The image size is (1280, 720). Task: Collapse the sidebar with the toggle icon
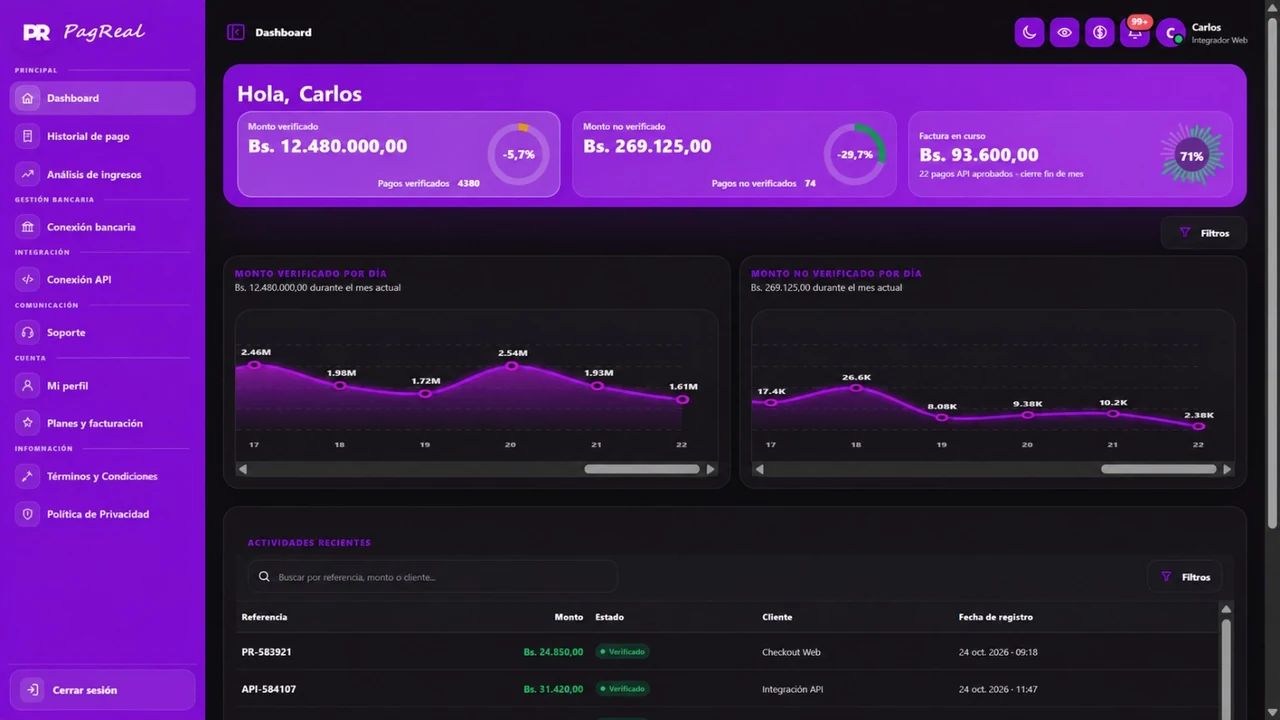click(x=236, y=32)
